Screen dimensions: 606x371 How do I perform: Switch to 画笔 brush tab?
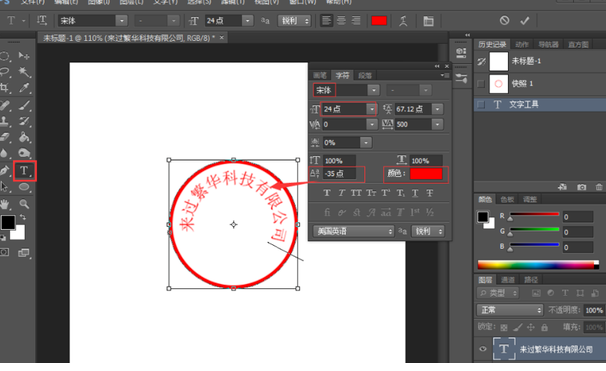(x=320, y=75)
